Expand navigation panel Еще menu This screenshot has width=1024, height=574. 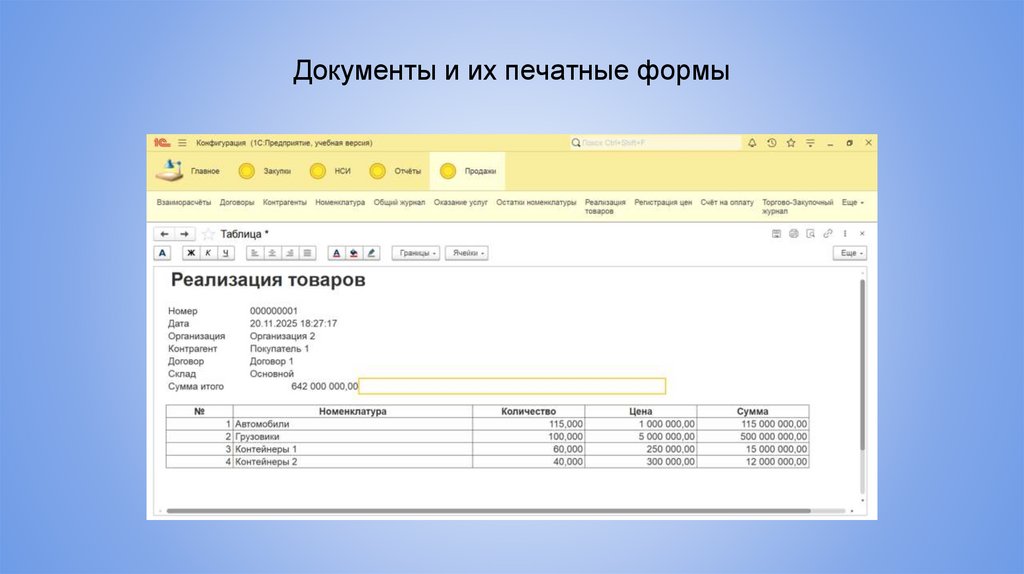[x=852, y=202]
